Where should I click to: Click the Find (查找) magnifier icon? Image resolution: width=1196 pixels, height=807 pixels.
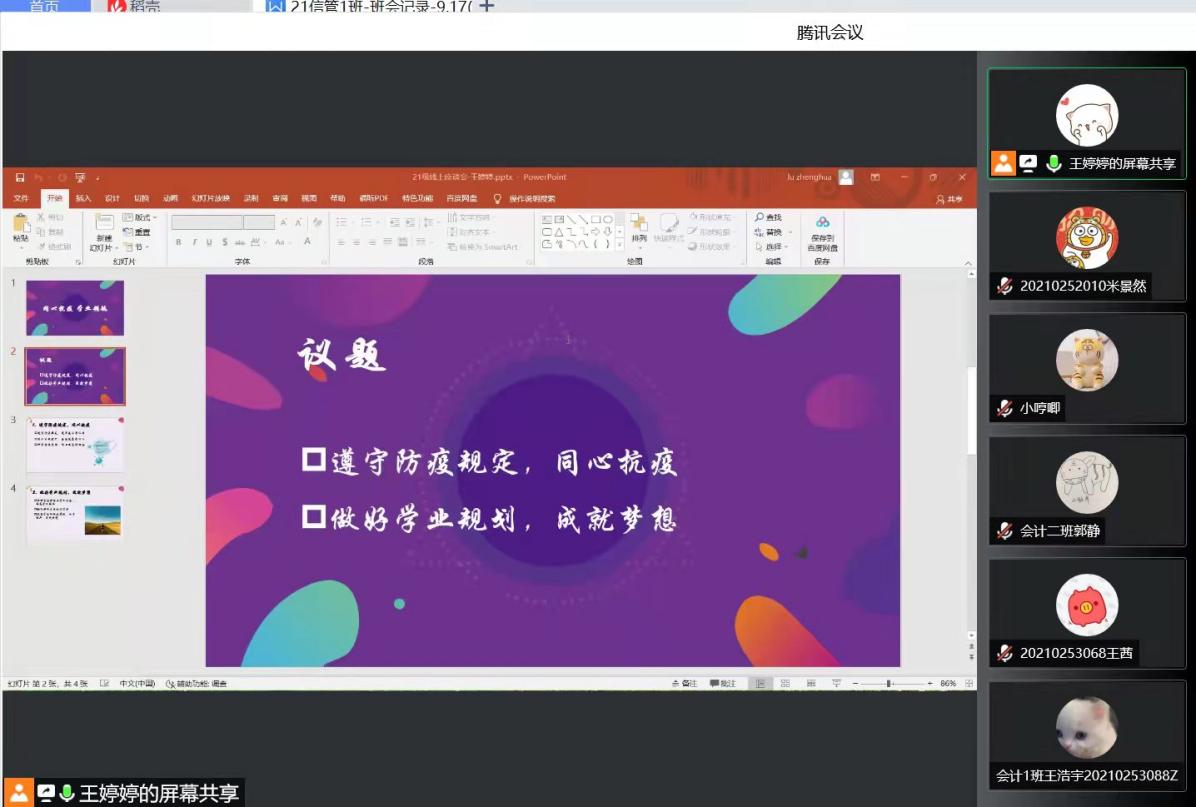point(760,217)
